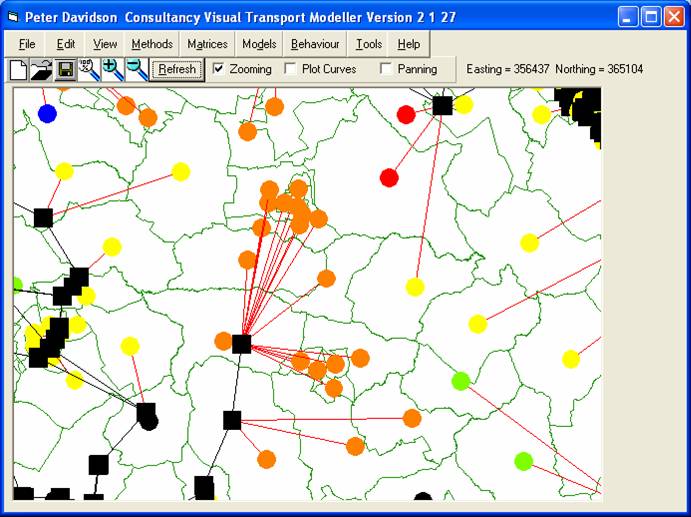Open the Behaviour menu
The height and width of the screenshot is (517, 691).
(315, 44)
